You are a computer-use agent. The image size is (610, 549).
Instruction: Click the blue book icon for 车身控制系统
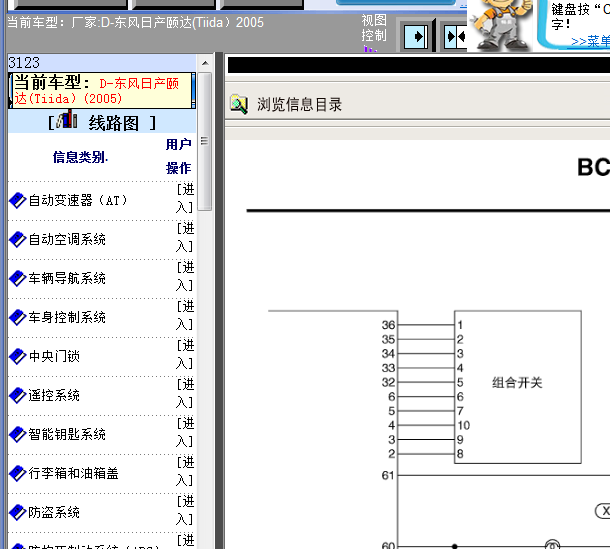18,317
